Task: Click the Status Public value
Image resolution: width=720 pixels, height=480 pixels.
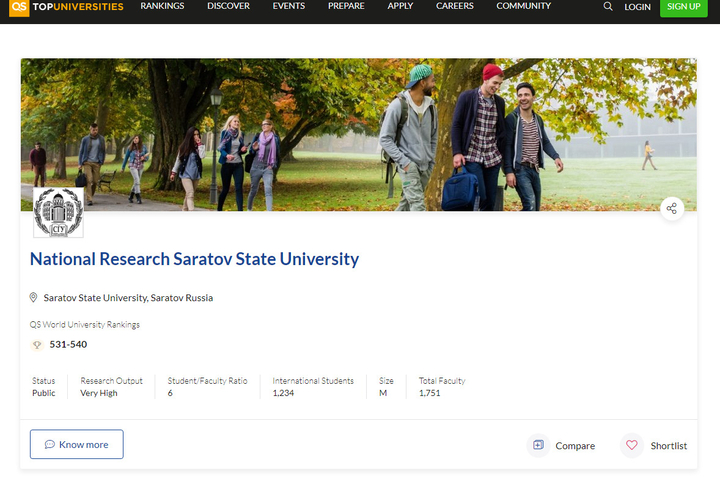Action: (x=44, y=393)
